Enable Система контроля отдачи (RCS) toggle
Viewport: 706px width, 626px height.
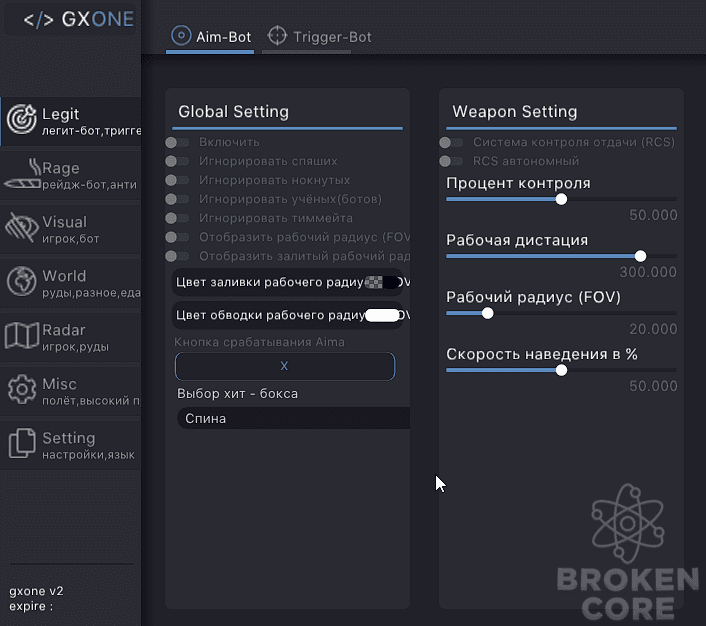(x=451, y=143)
